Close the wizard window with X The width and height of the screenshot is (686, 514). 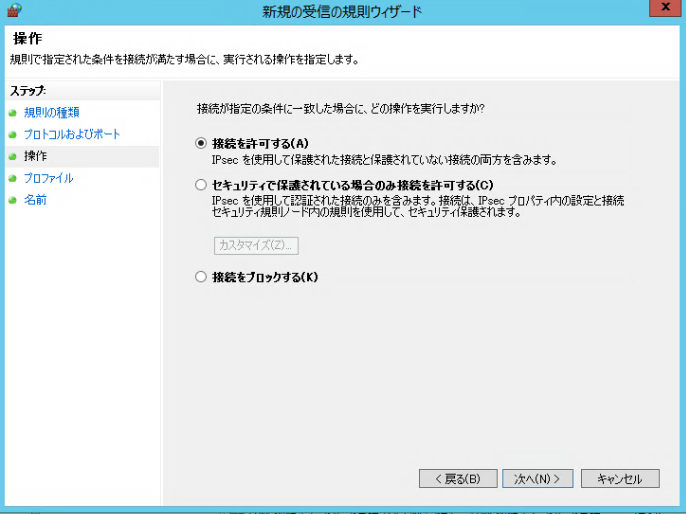point(665,7)
